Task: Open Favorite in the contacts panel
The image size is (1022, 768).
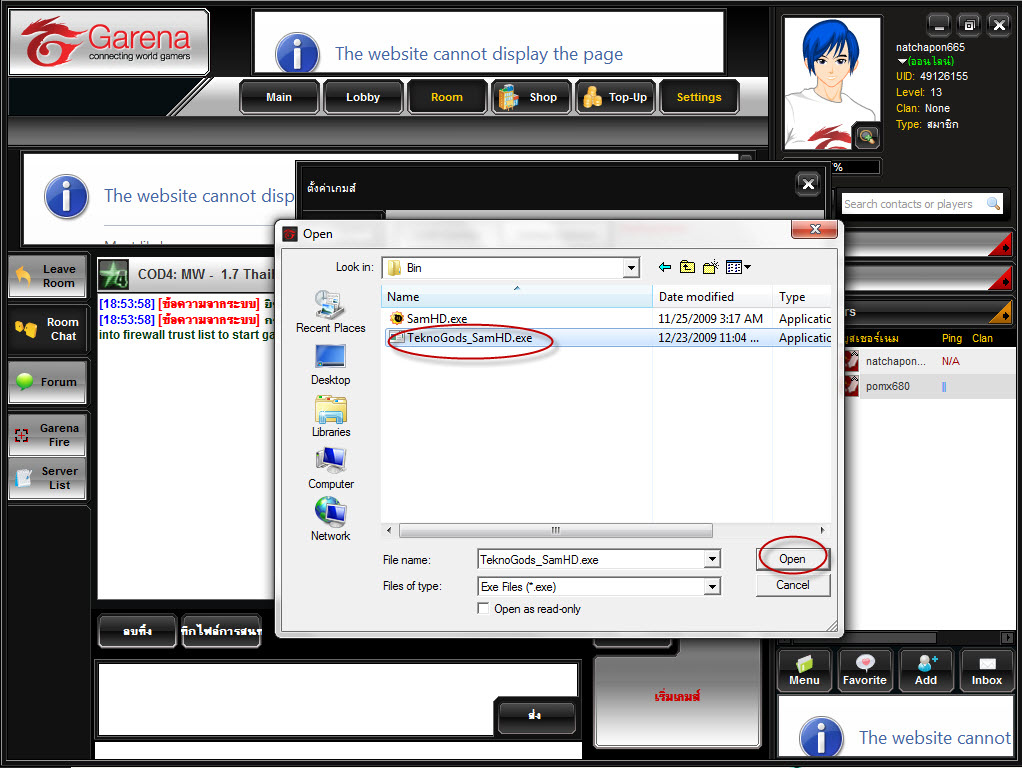Action: (865, 670)
